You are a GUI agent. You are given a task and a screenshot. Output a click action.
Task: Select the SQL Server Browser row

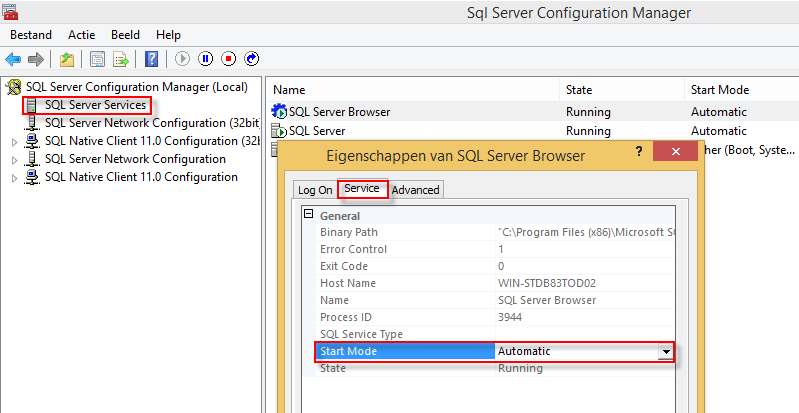(532, 112)
